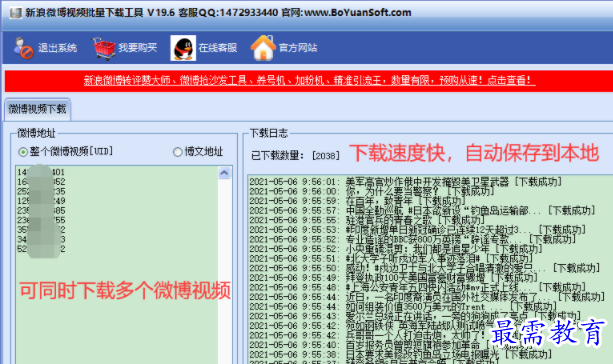
Task: Click the application icon in the title bar
Action: [x=16, y=13]
